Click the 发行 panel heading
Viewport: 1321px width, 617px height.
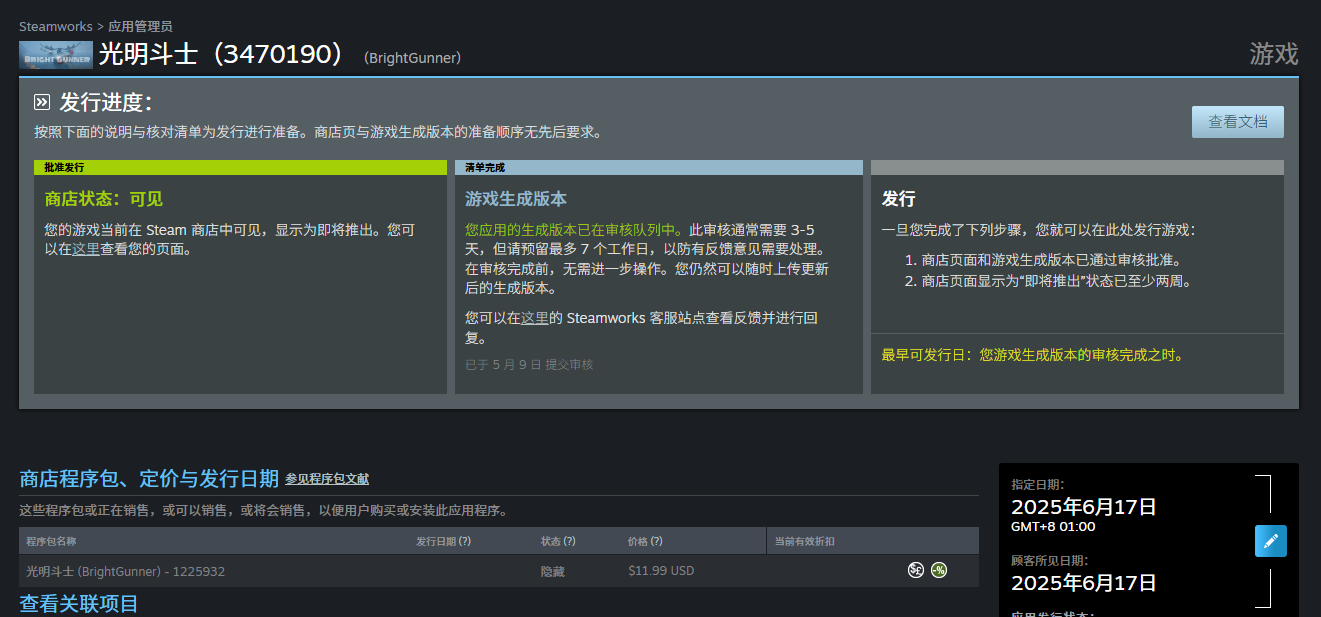[x=898, y=199]
